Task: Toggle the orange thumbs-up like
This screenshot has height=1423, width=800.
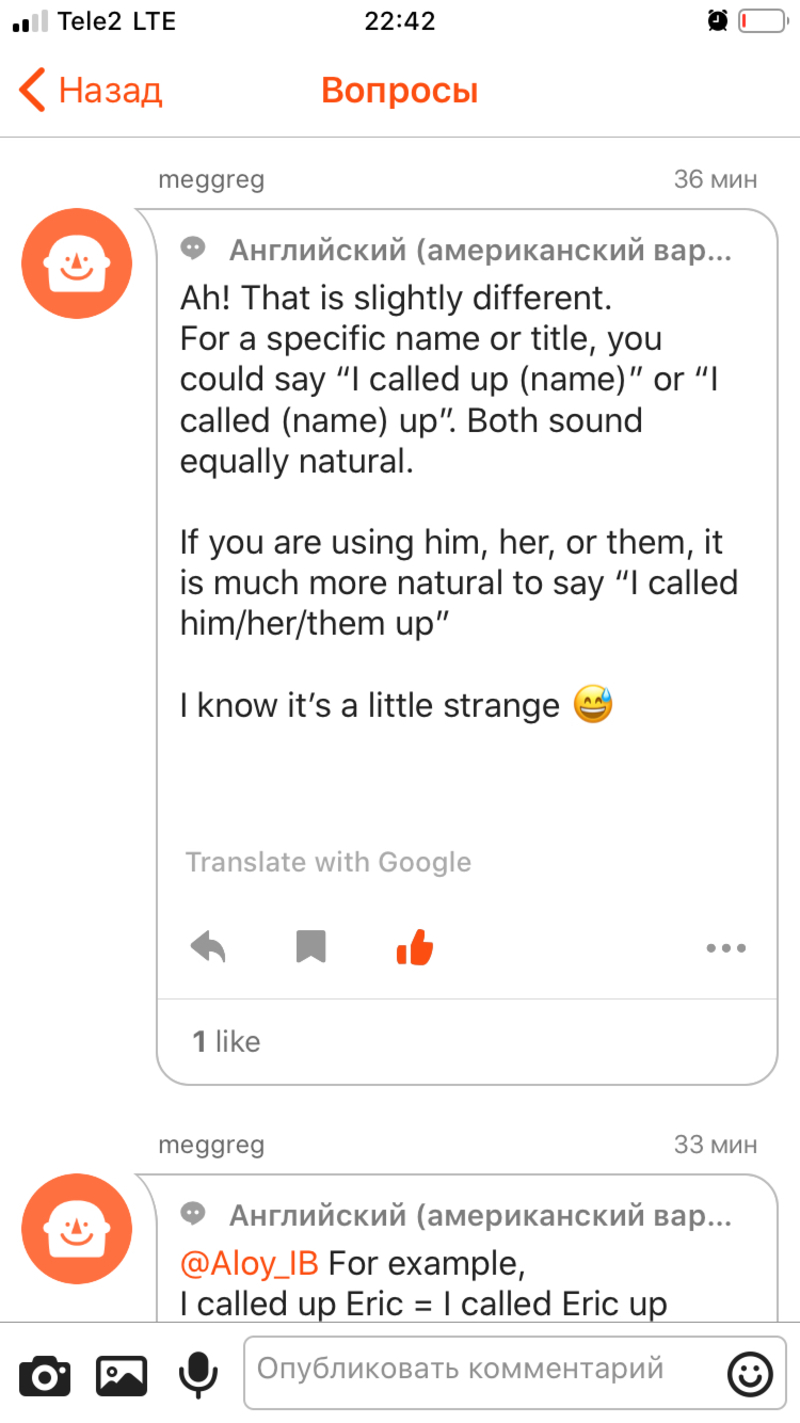Action: [x=414, y=946]
